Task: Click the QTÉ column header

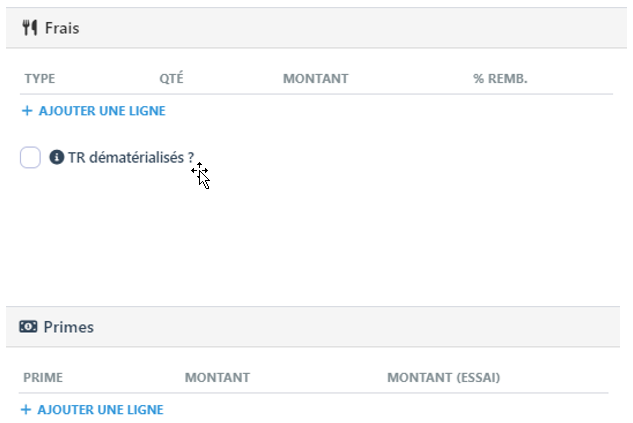Action: (171, 78)
